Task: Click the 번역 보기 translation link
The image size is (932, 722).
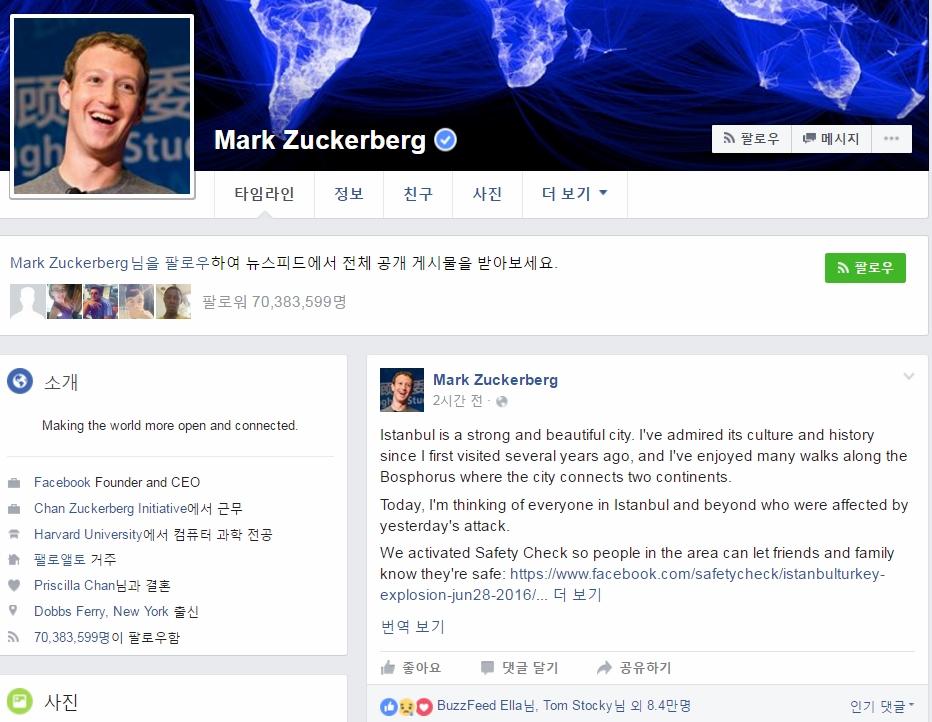Action: click(x=413, y=626)
